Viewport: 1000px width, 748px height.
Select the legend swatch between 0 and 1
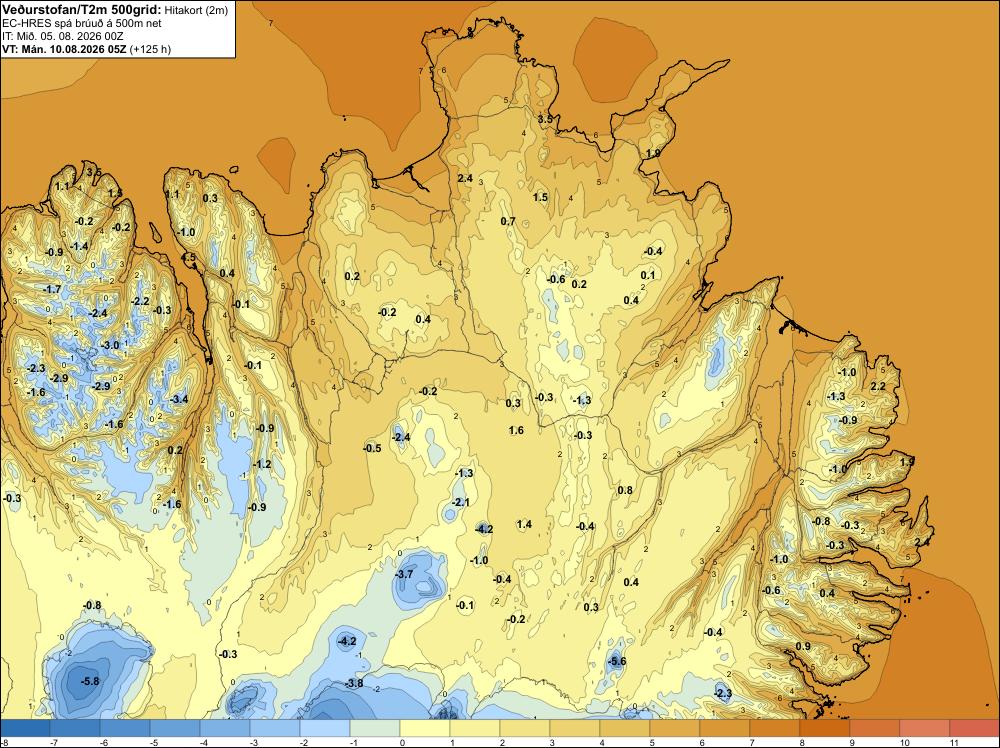coord(425,728)
